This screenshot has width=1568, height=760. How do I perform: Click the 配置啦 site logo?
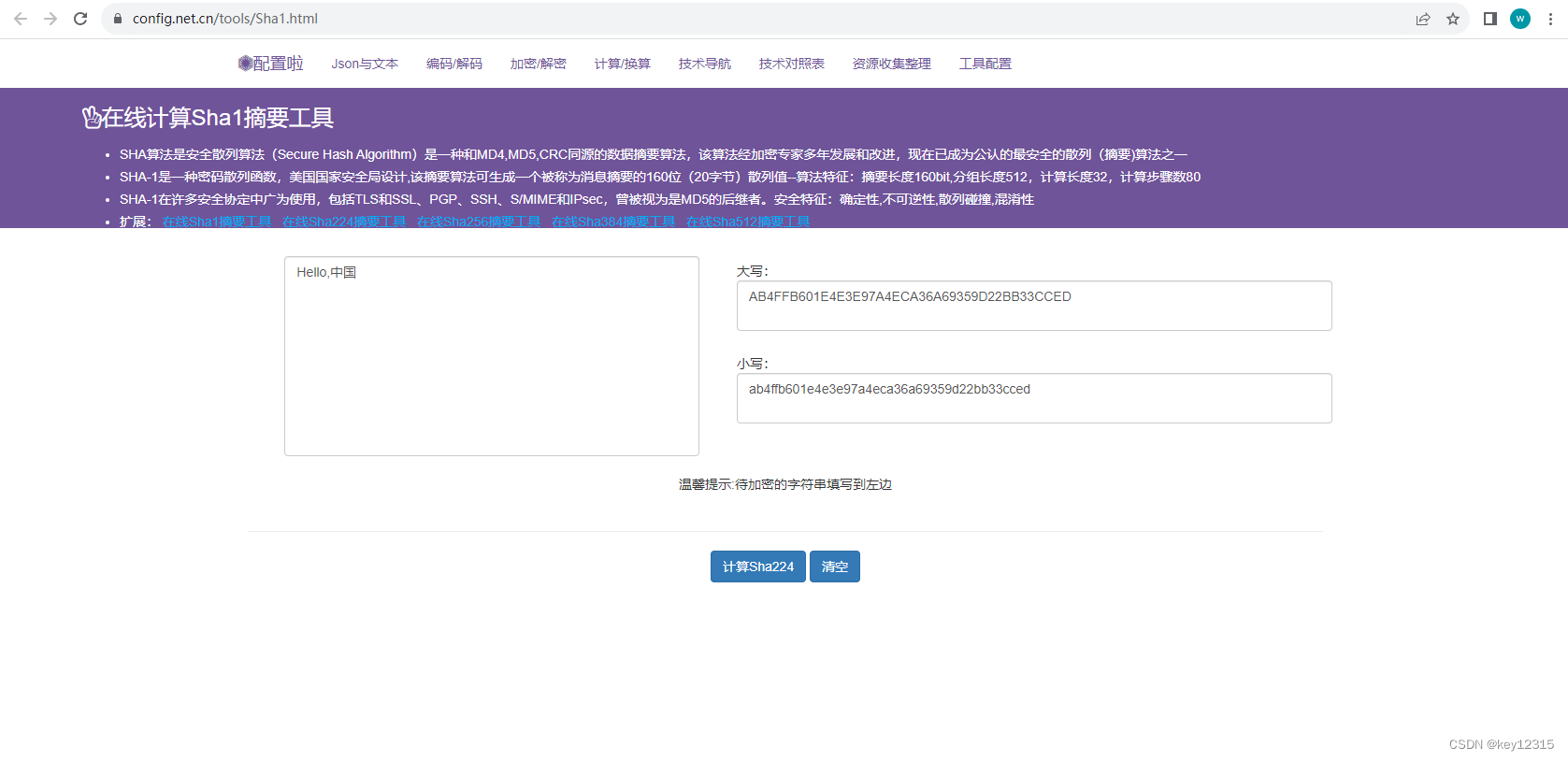(x=271, y=64)
